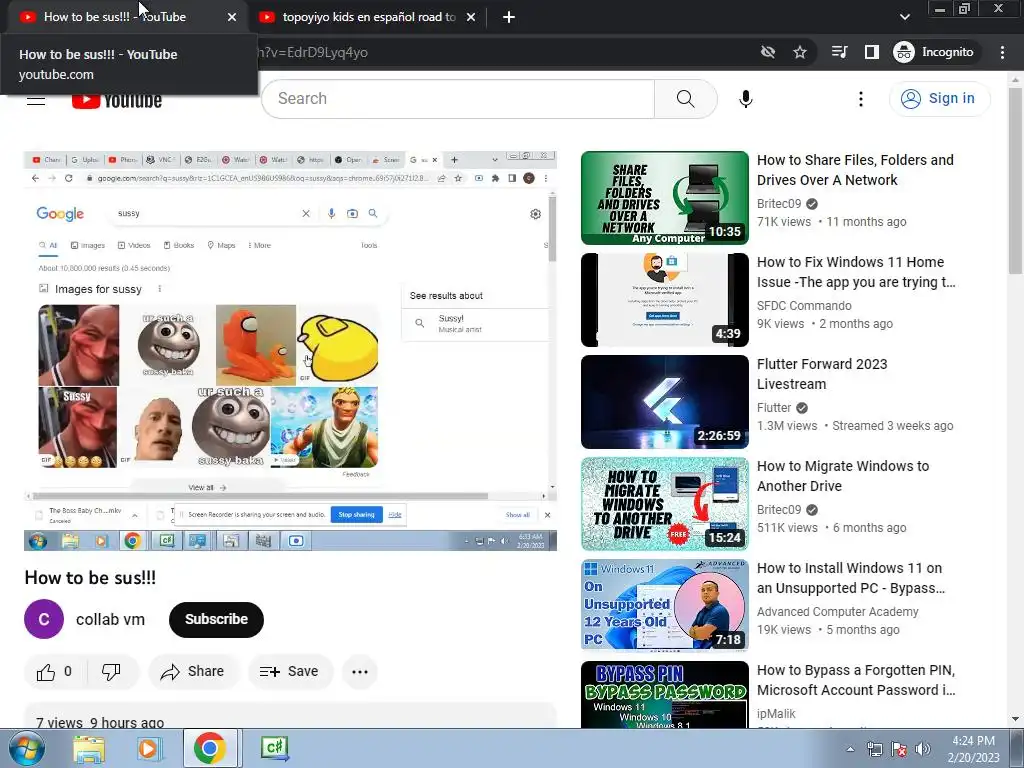Image resolution: width=1024 pixels, height=768 pixels.
Task: Click the YouTube logo
Action: pos(117,101)
